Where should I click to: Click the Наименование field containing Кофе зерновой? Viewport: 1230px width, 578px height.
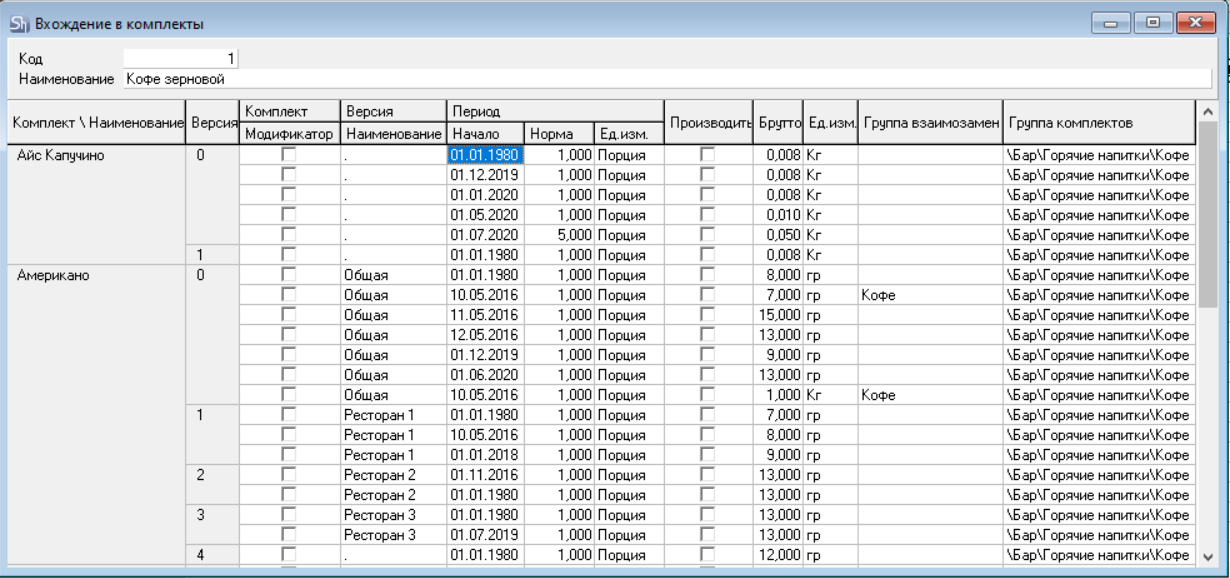pos(666,78)
